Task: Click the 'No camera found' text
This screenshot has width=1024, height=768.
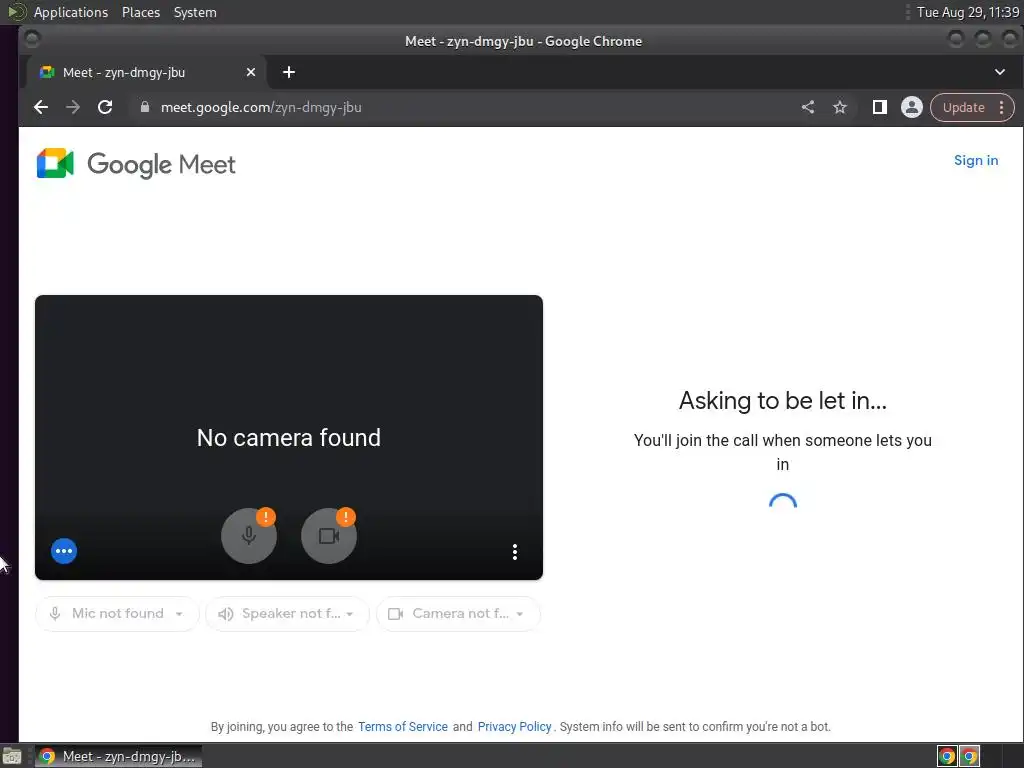Action: pyautogui.click(x=289, y=438)
